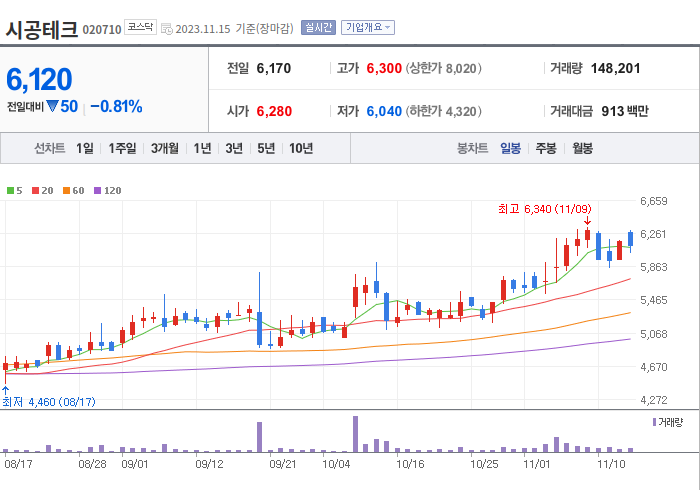
Task: Select the 1일 line chart tab
Action: 85,148
